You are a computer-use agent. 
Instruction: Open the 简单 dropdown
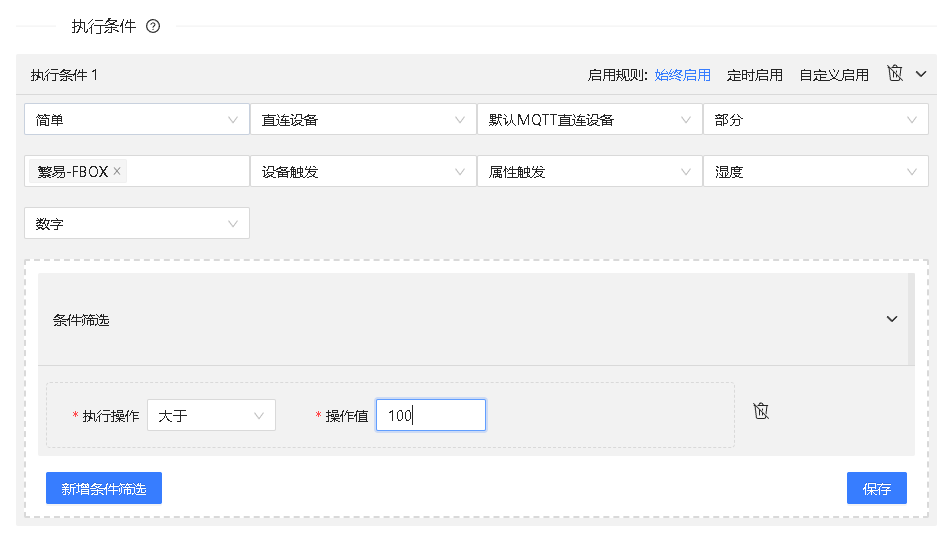coord(136,120)
